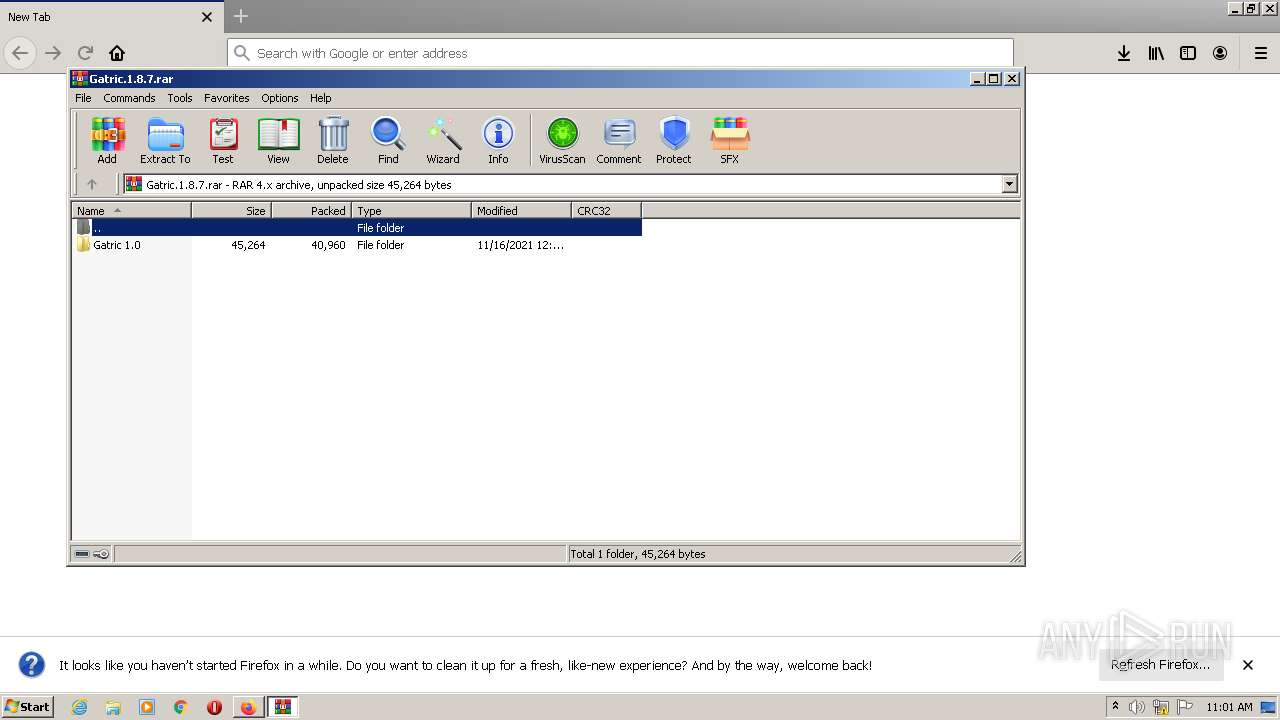Close the New Tab tab
Screen dimensions: 1280x720
207,17
